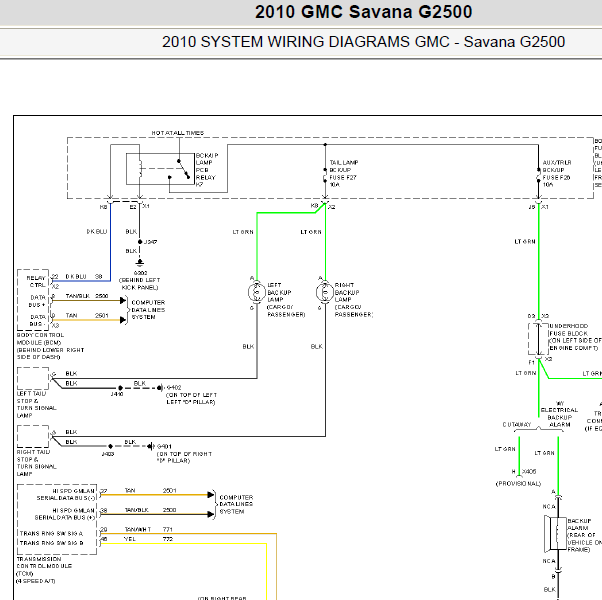Click the LEFT TAIL/STOP & TURN SIGNAL LAMP label
Viewport: 602px width, 600px height.
point(36,405)
